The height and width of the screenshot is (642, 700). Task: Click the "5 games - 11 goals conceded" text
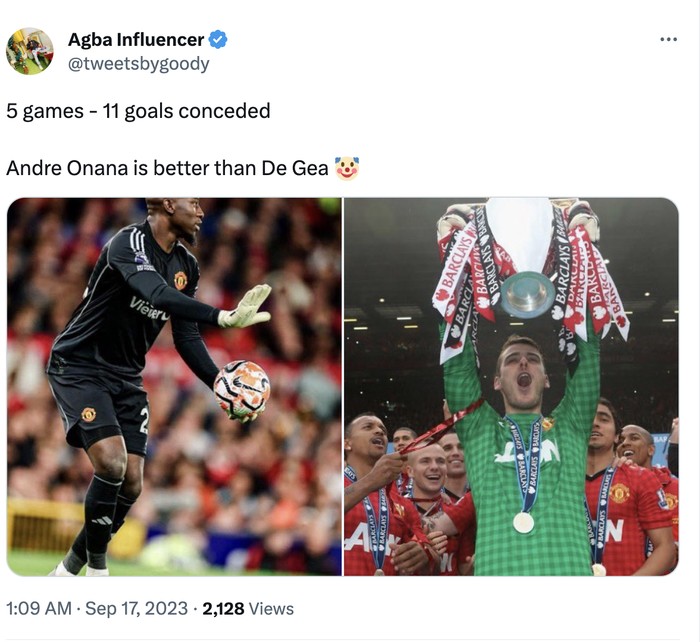[x=138, y=111]
